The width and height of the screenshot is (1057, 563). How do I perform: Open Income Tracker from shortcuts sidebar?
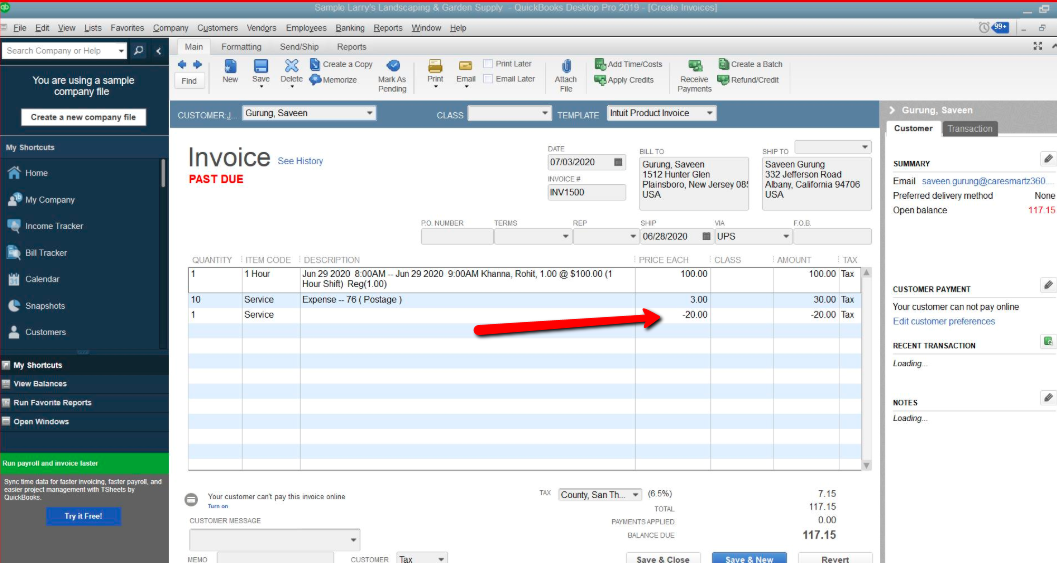click(54, 226)
